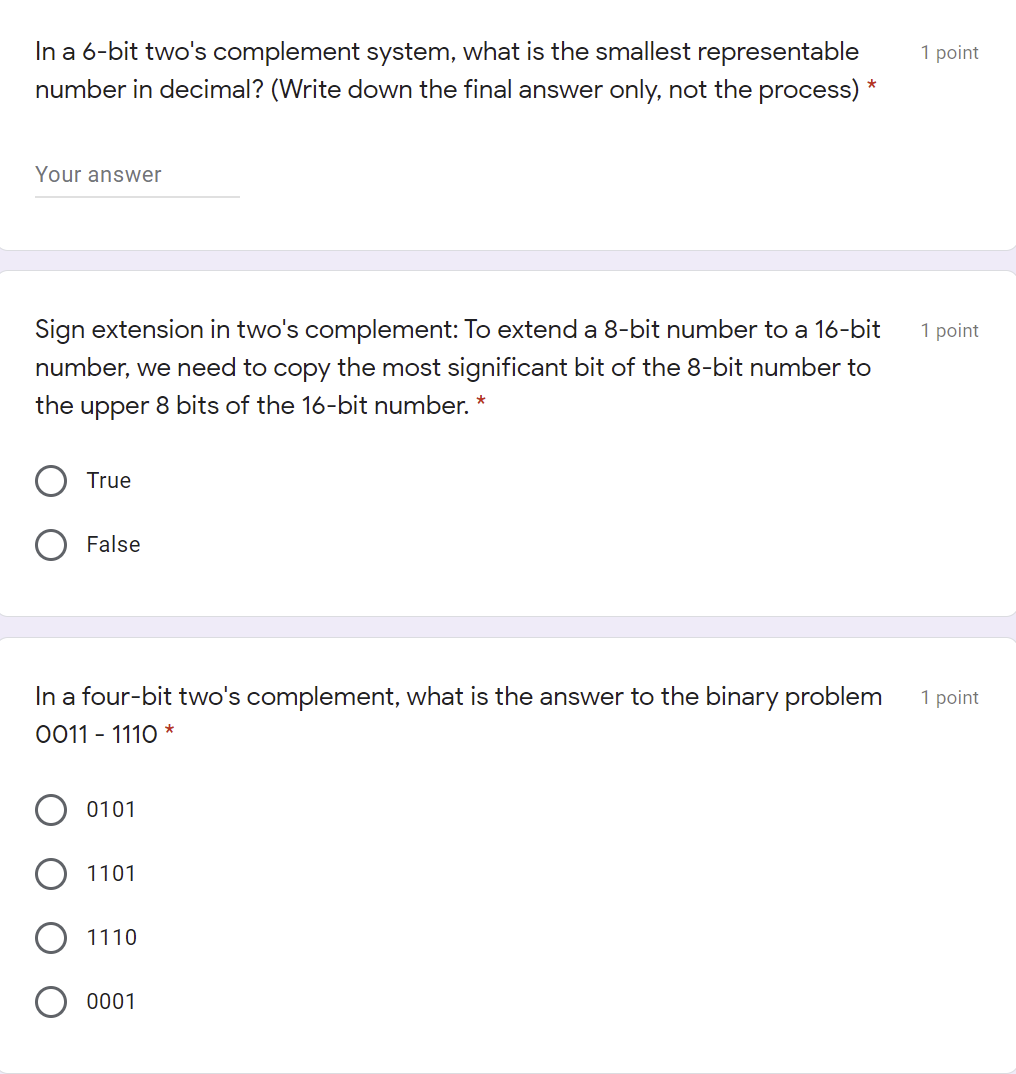Click the 1110 option label text
The height and width of the screenshot is (1074, 1016).
[x=112, y=938]
